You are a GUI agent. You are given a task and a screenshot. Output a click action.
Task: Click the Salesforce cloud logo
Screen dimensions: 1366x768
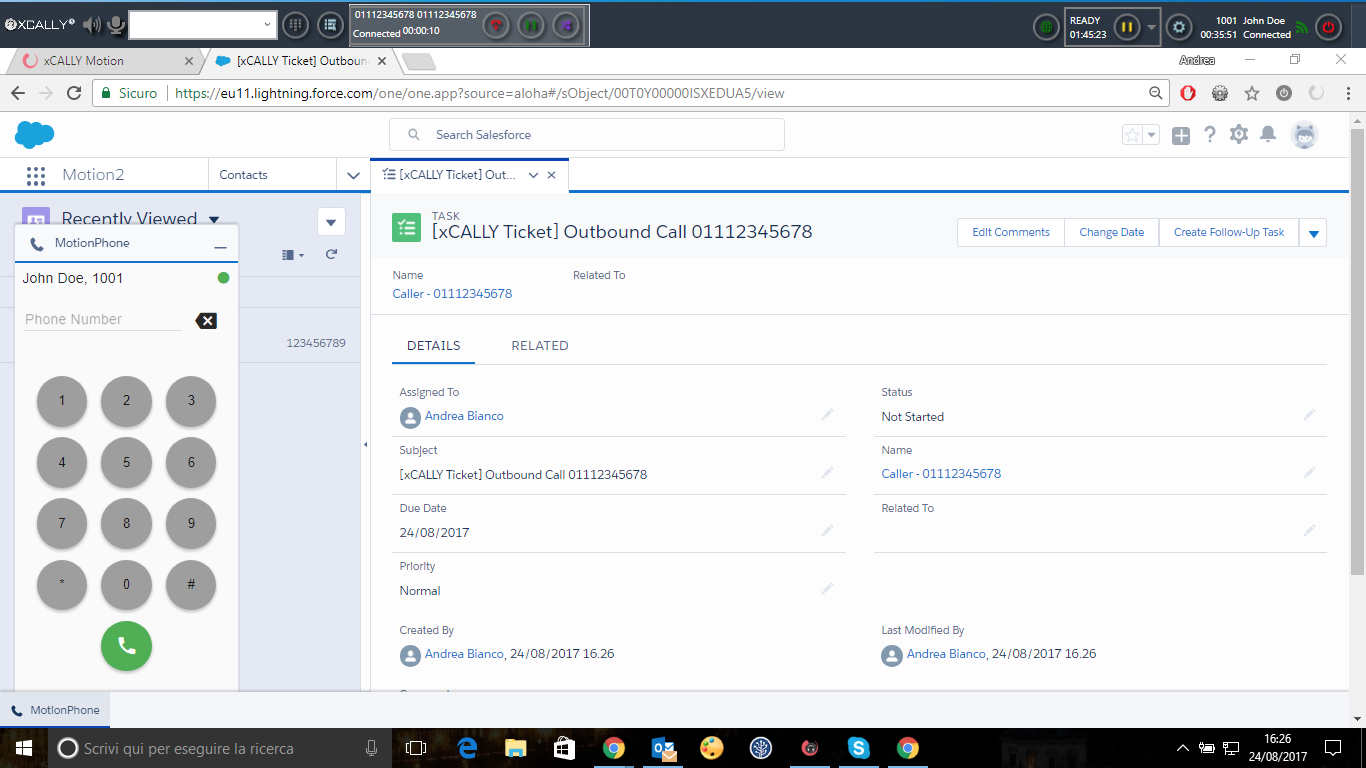coord(34,134)
